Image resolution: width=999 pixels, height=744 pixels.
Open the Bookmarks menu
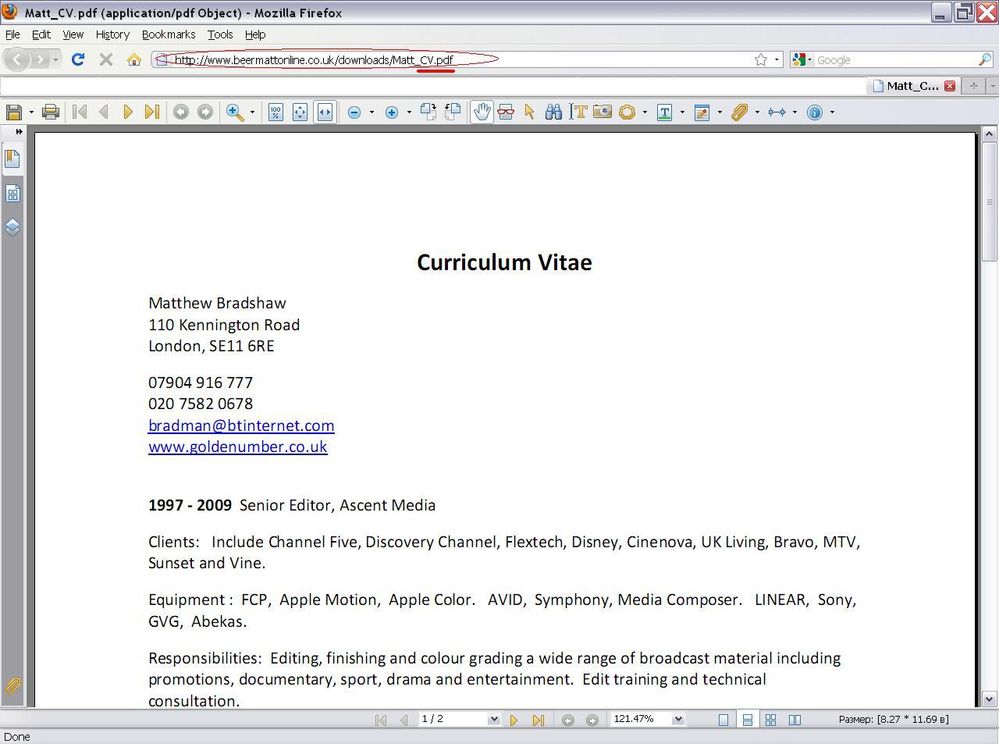click(x=168, y=34)
